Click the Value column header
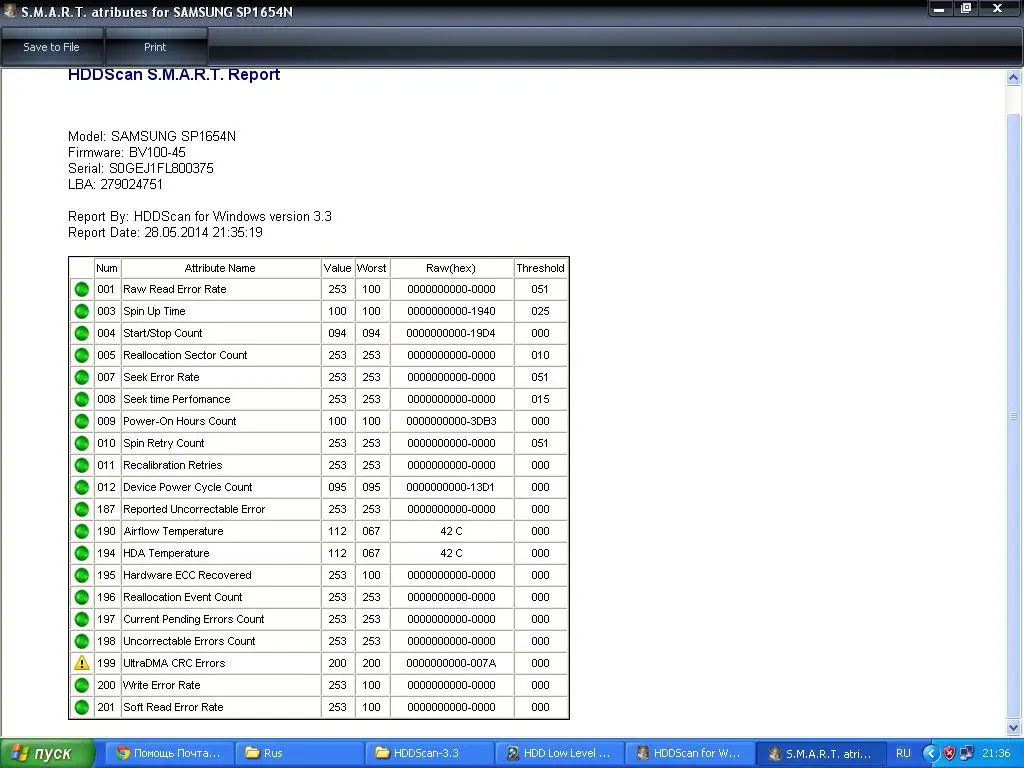Image resolution: width=1024 pixels, height=768 pixels. (337, 268)
